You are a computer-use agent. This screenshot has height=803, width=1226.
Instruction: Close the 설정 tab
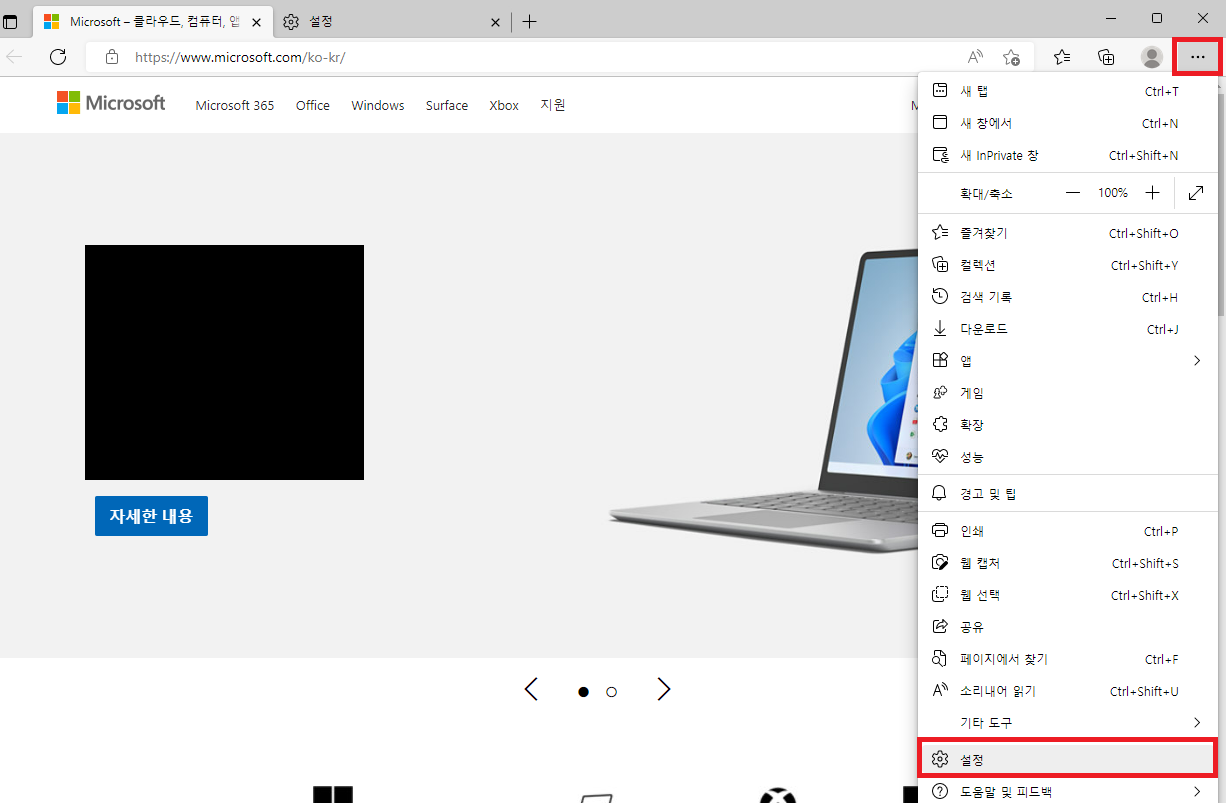click(x=494, y=22)
